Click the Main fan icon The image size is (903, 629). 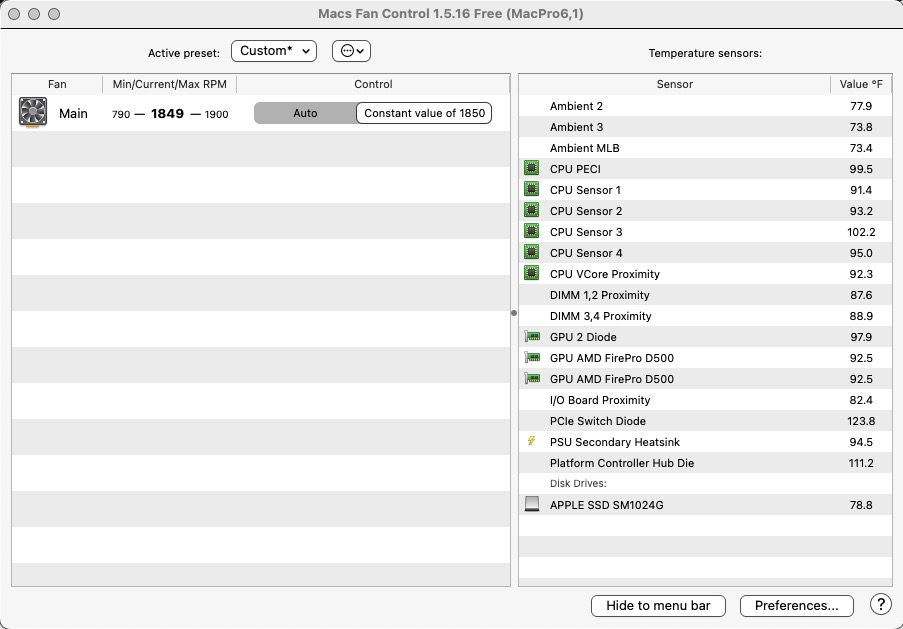pyautogui.click(x=33, y=112)
